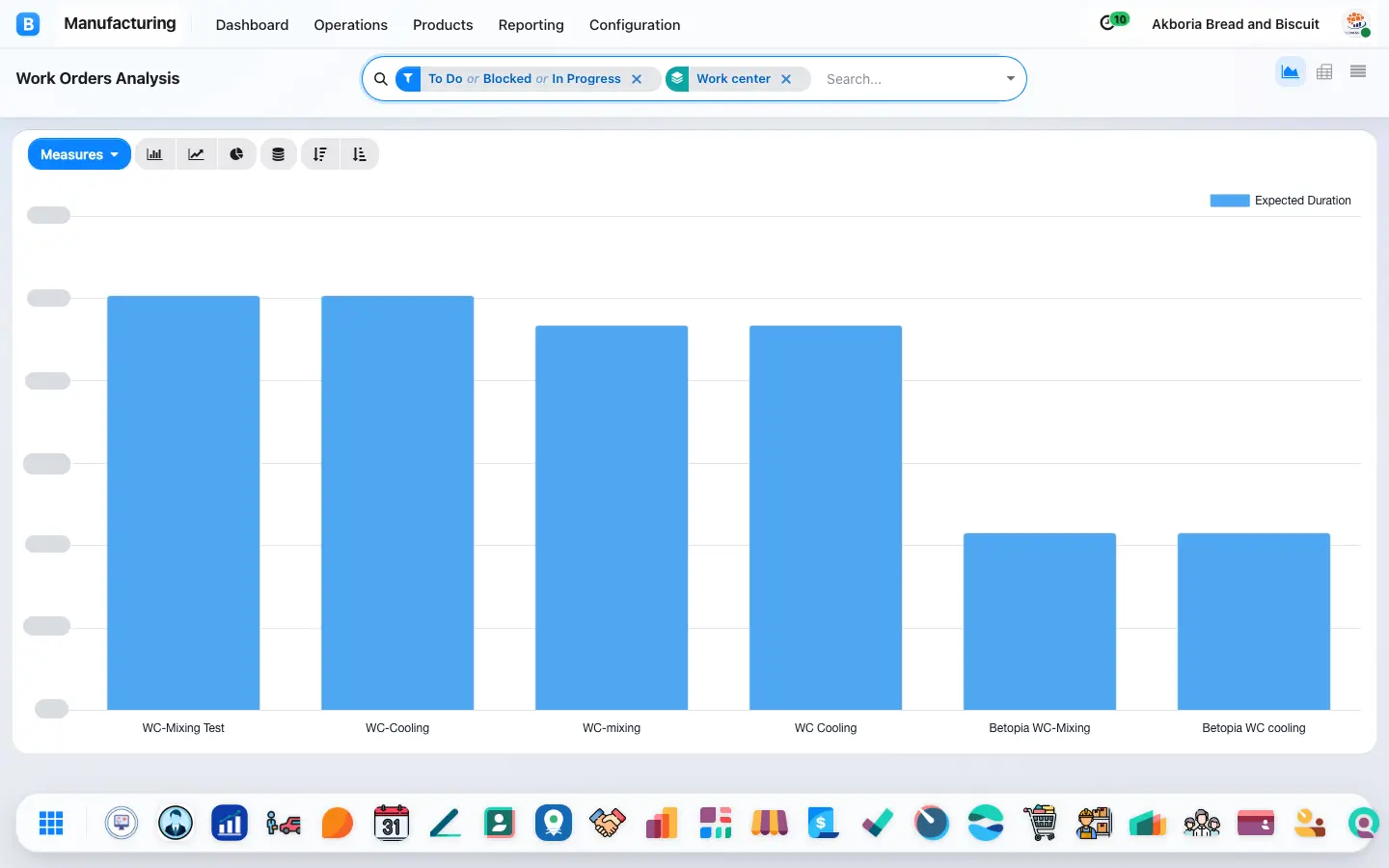Open the map pin app in dock

(x=554, y=823)
